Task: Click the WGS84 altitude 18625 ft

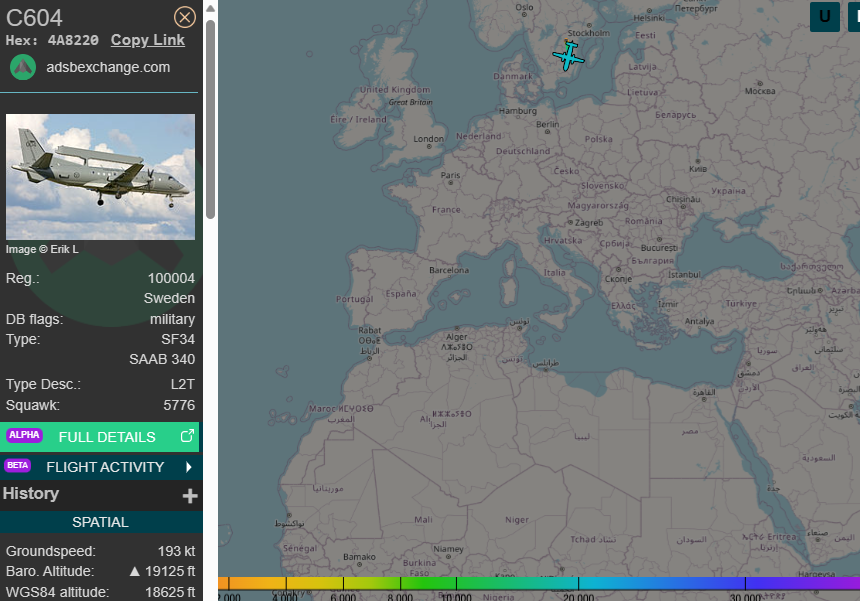Action: [170, 592]
